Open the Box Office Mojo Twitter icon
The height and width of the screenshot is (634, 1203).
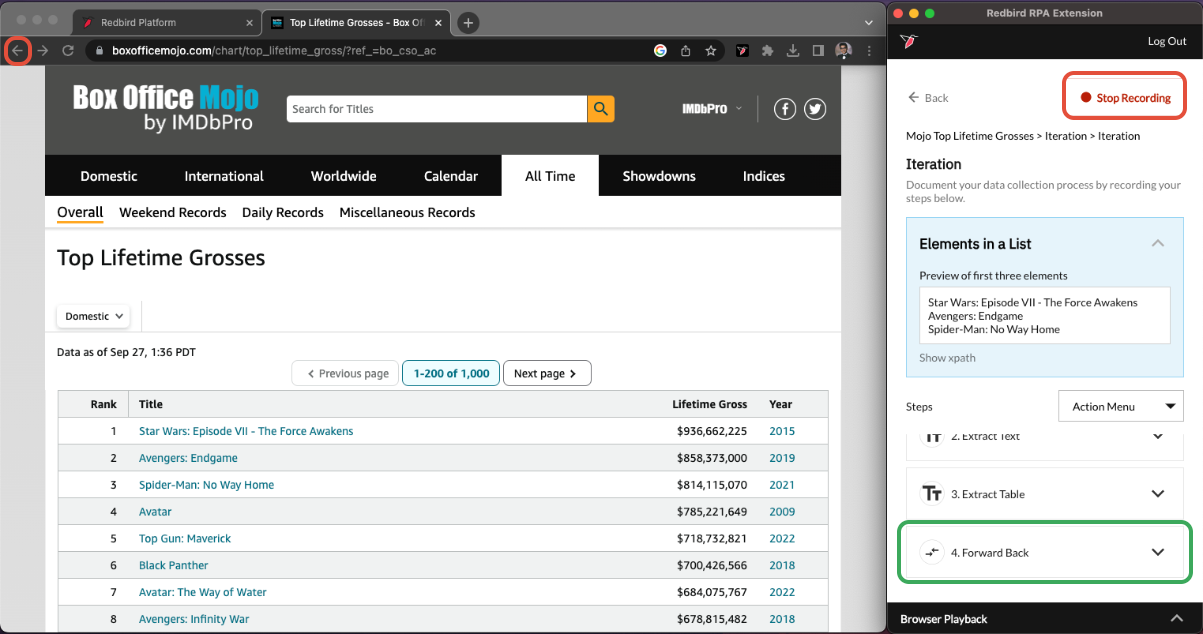[x=815, y=109]
